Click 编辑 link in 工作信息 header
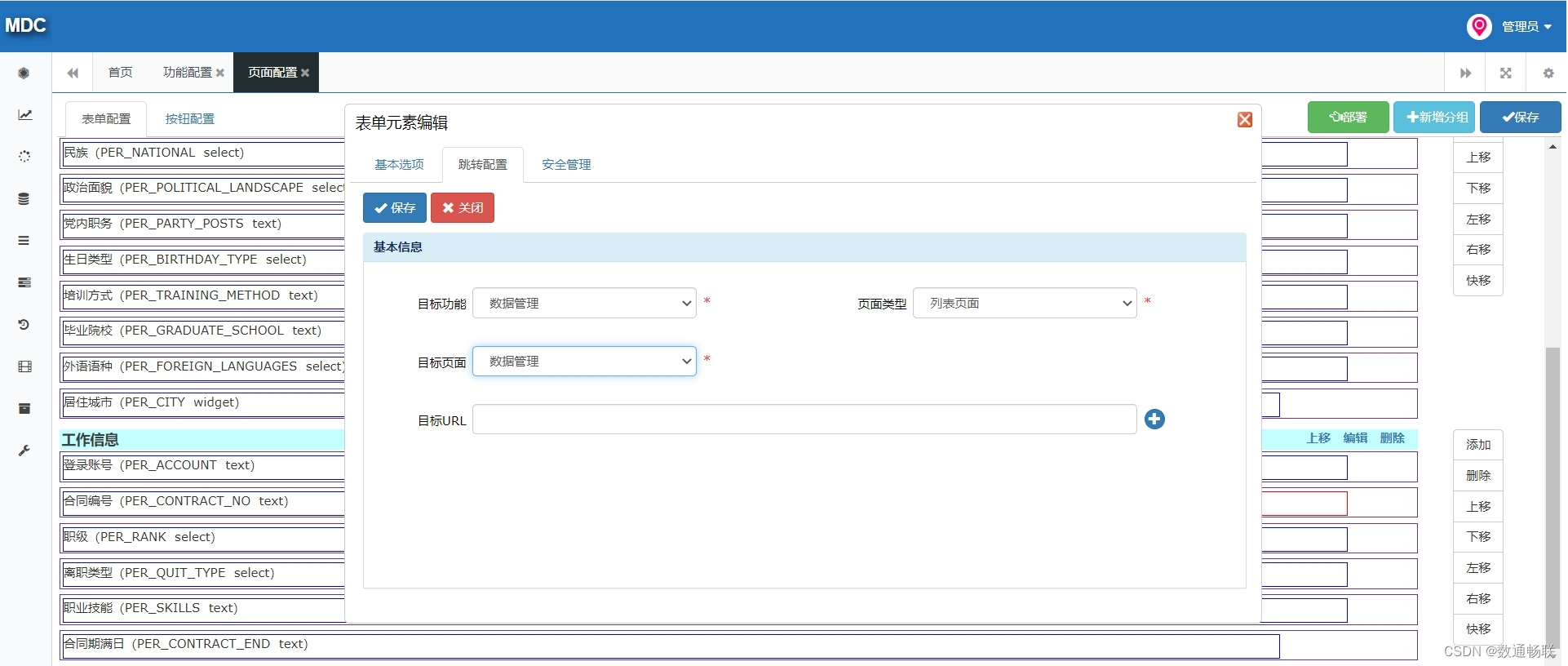 pyautogui.click(x=1355, y=438)
